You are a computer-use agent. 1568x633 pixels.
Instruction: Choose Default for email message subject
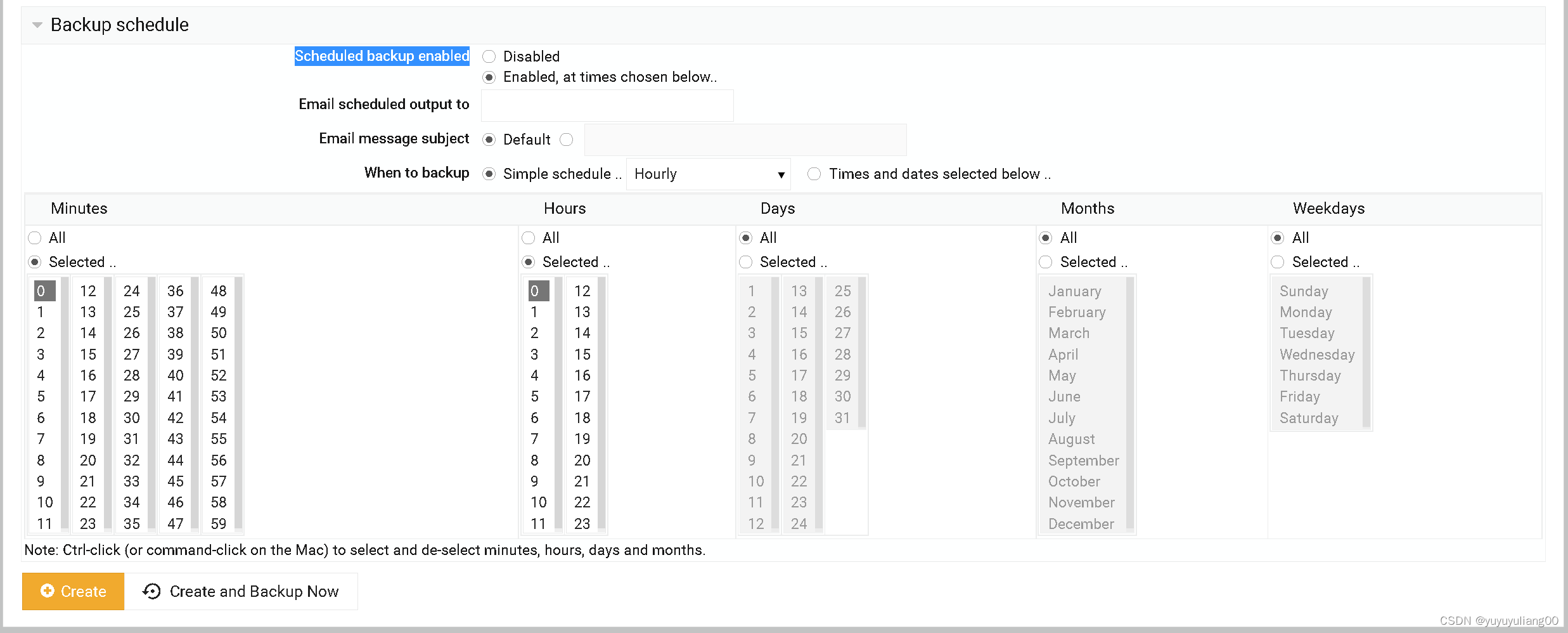[x=489, y=140]
